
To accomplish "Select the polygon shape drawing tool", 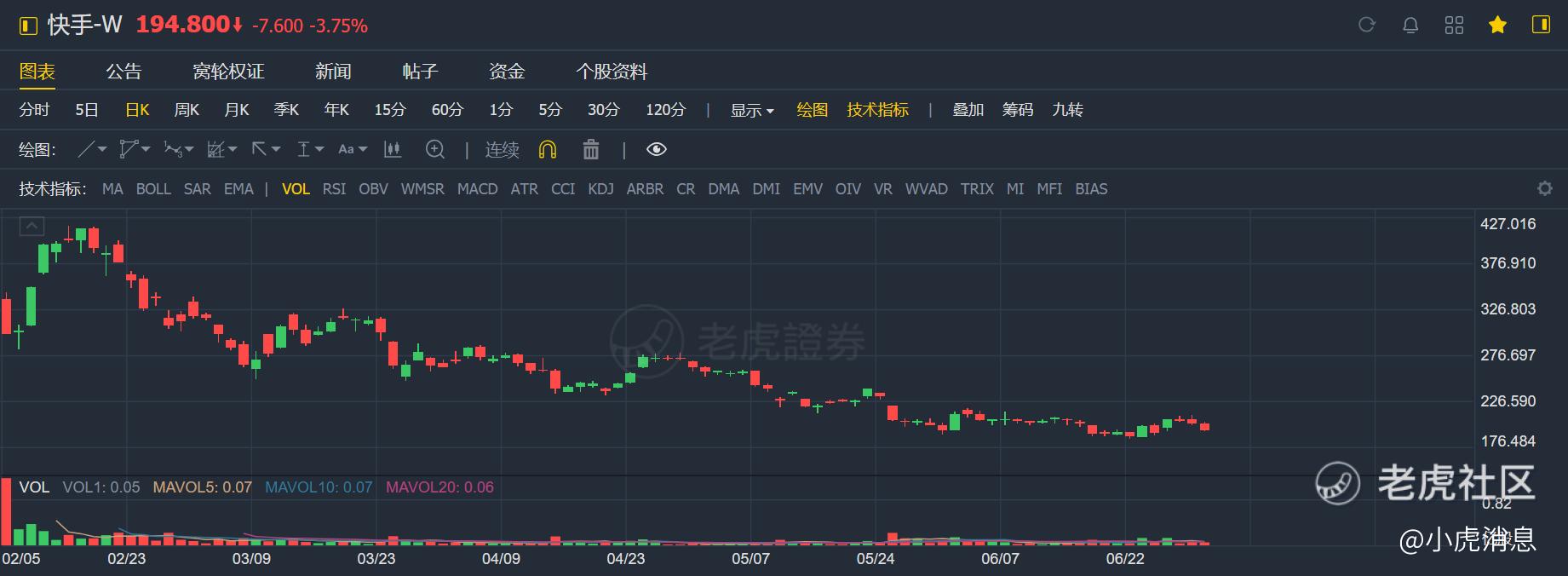I will 129,149.
